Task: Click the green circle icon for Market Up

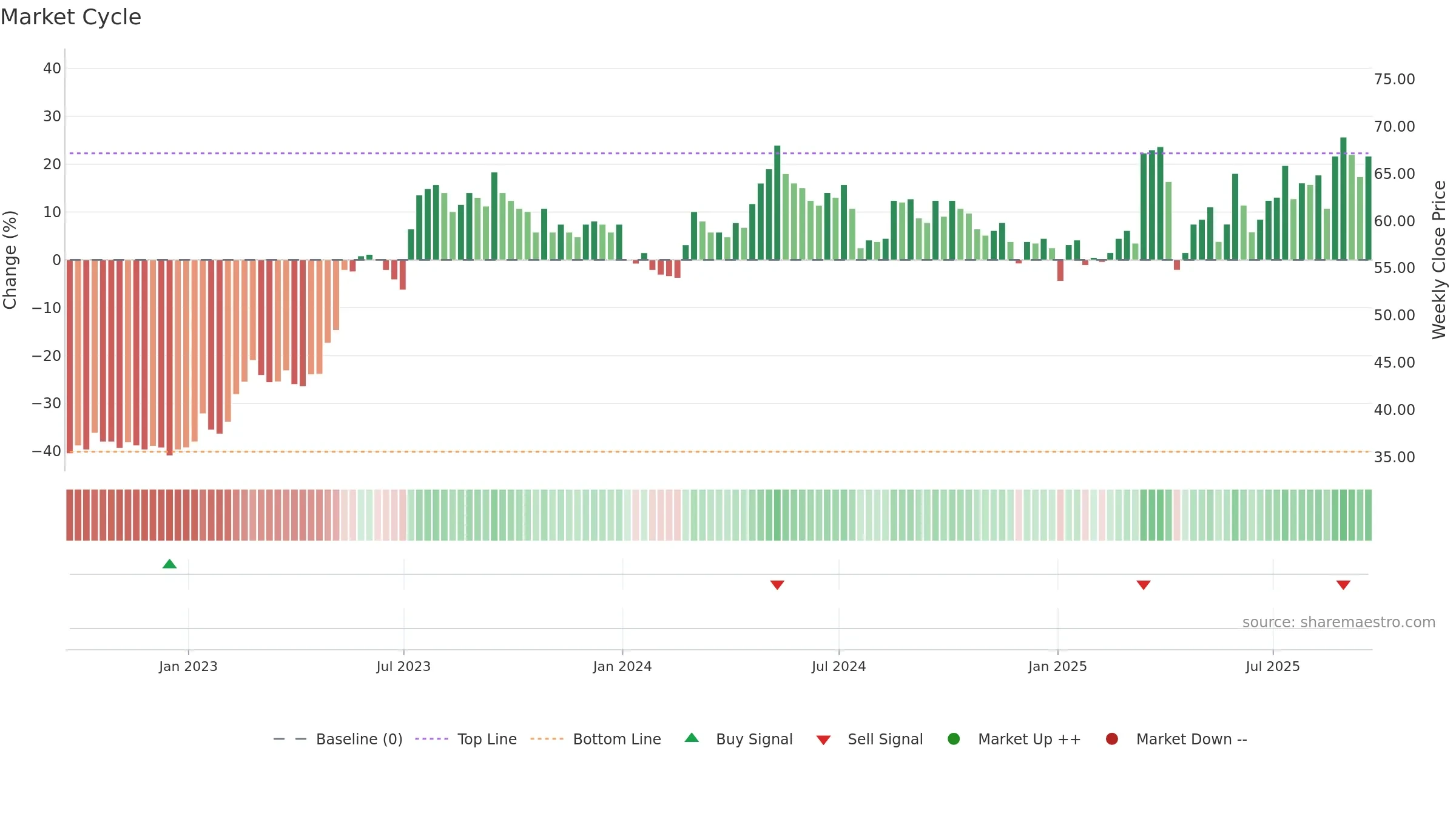Action: point(954,739)
